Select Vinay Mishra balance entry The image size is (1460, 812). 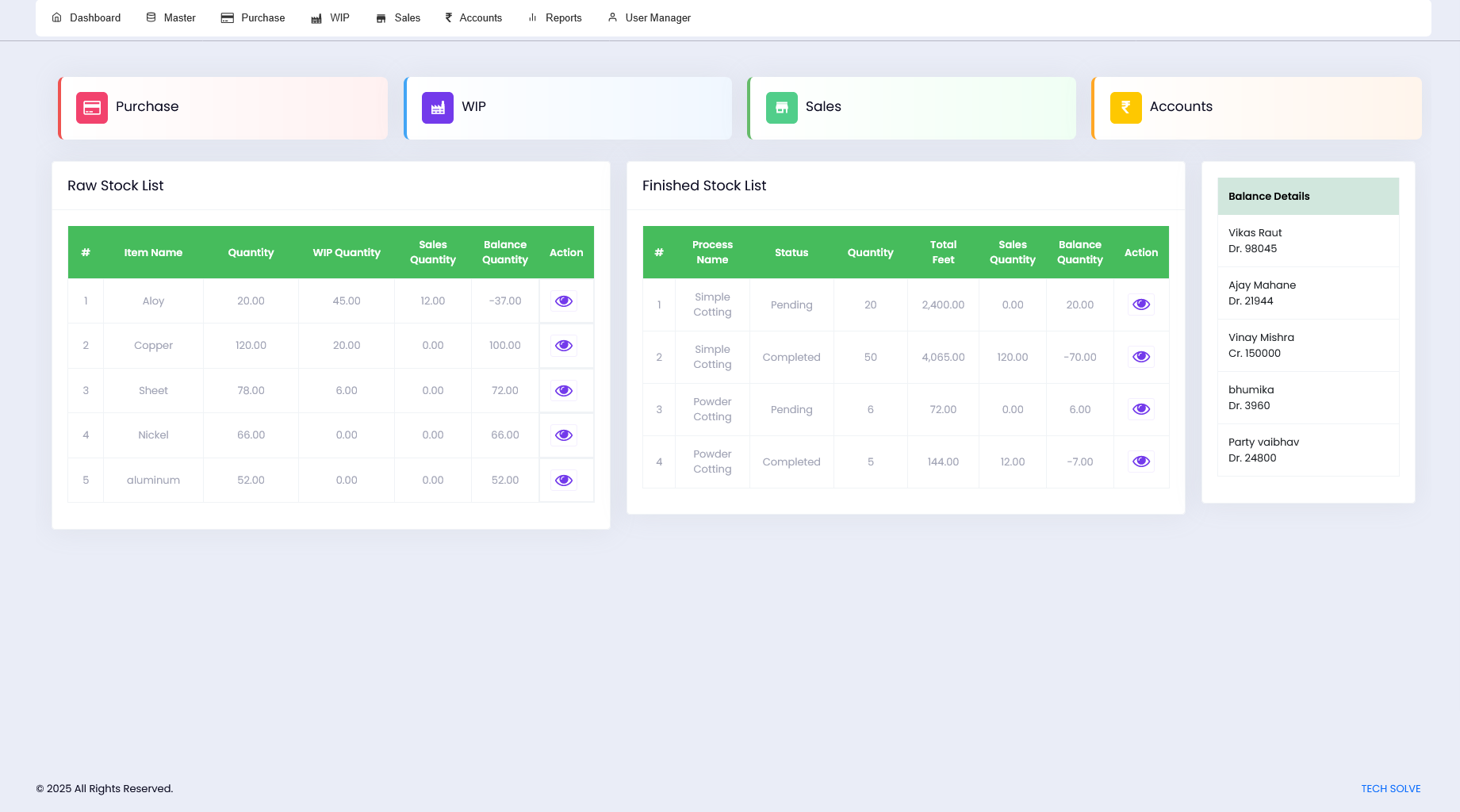(x=1308, y=345)
